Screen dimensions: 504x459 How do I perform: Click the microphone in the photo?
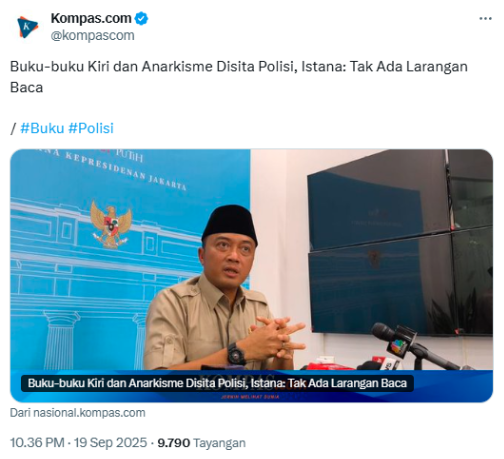(413, 345)
